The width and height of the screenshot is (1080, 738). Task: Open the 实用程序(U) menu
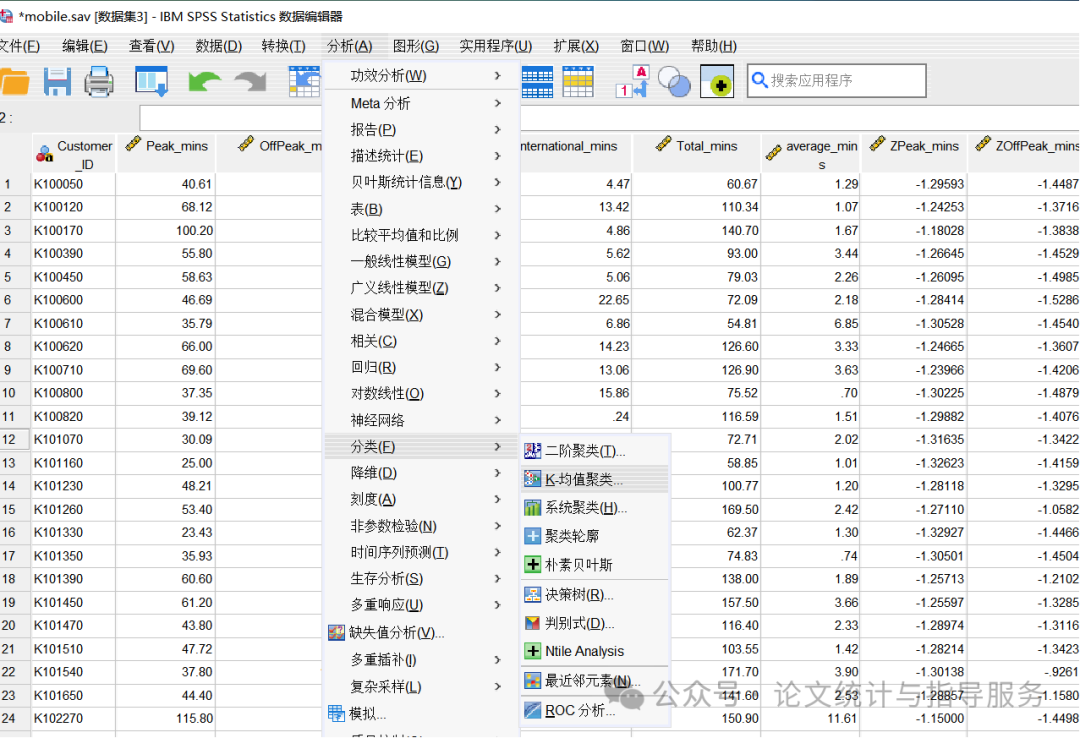tap(496, 46)
